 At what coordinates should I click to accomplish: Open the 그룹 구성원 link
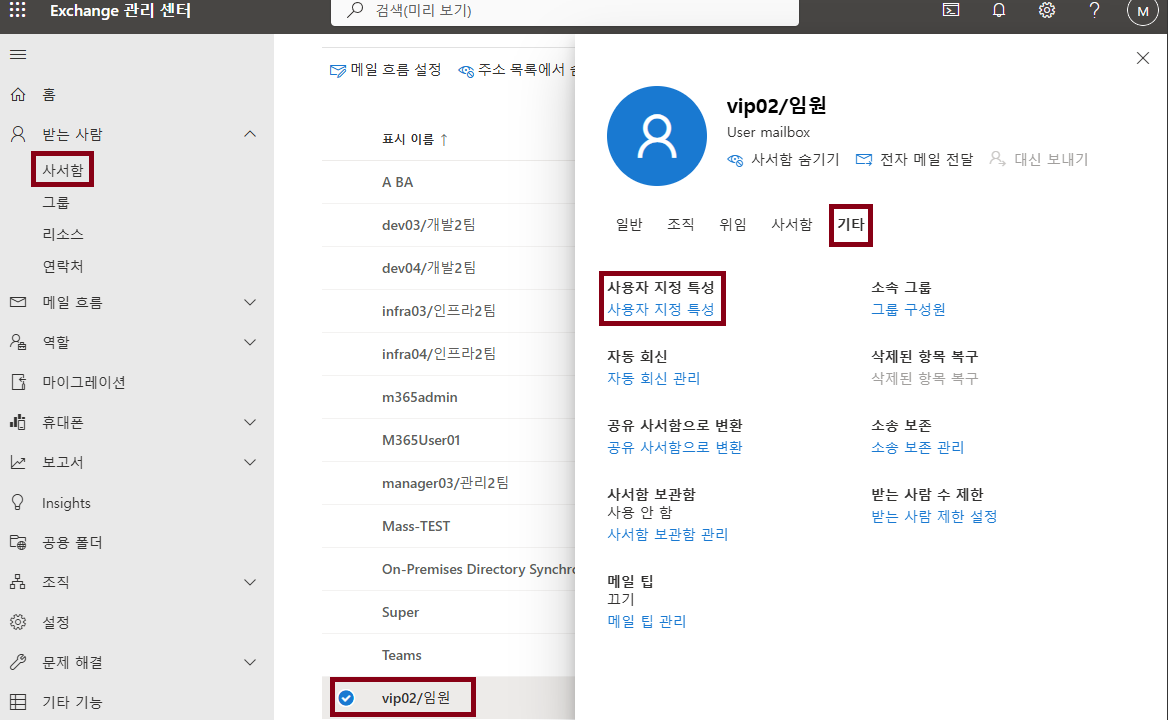coord(908,309)
